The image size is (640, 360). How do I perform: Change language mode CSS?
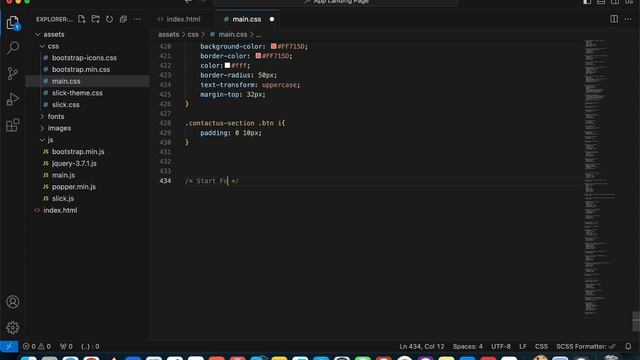point(541,347)
